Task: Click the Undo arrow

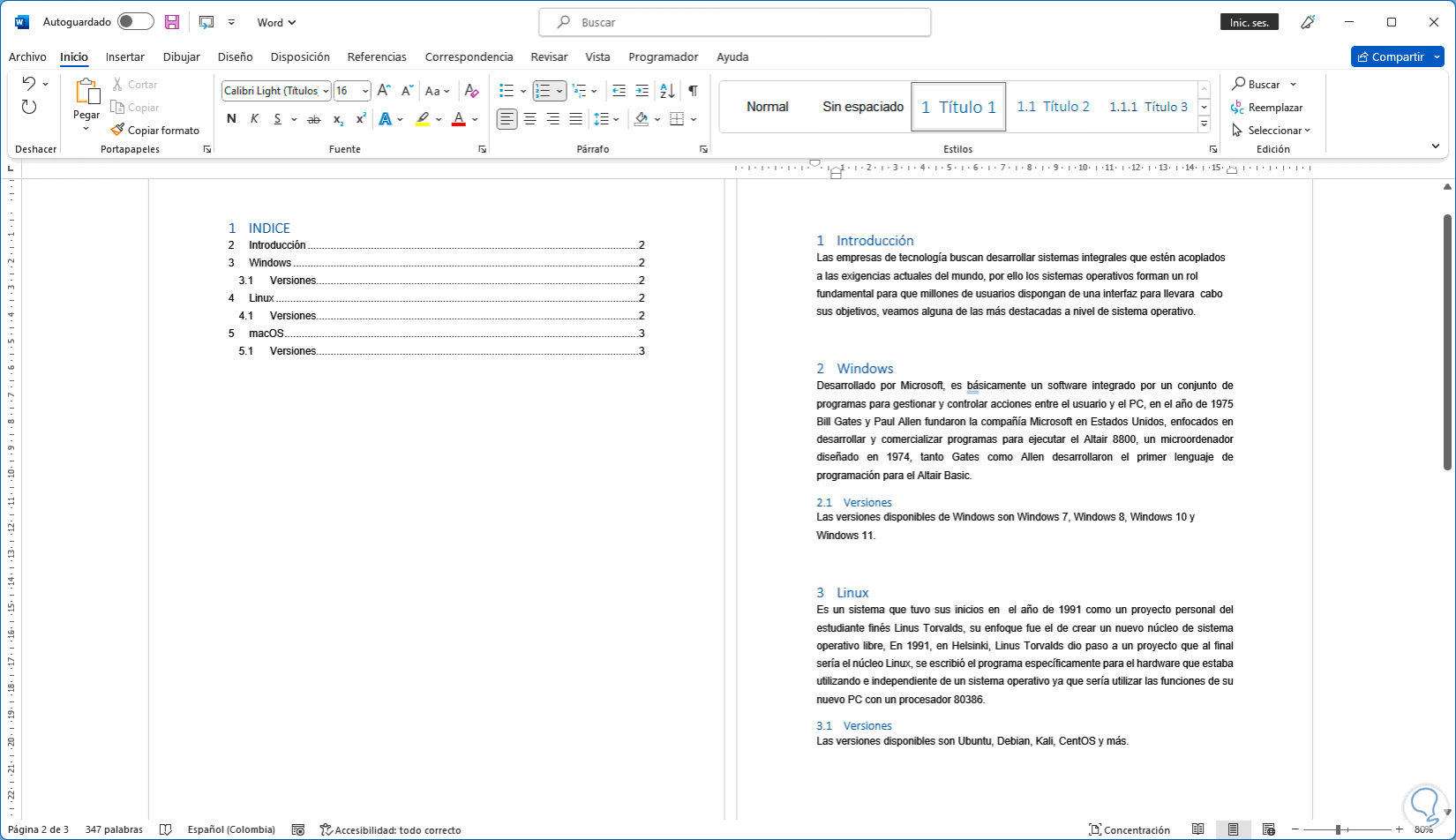Action: [x=29, y=84]
